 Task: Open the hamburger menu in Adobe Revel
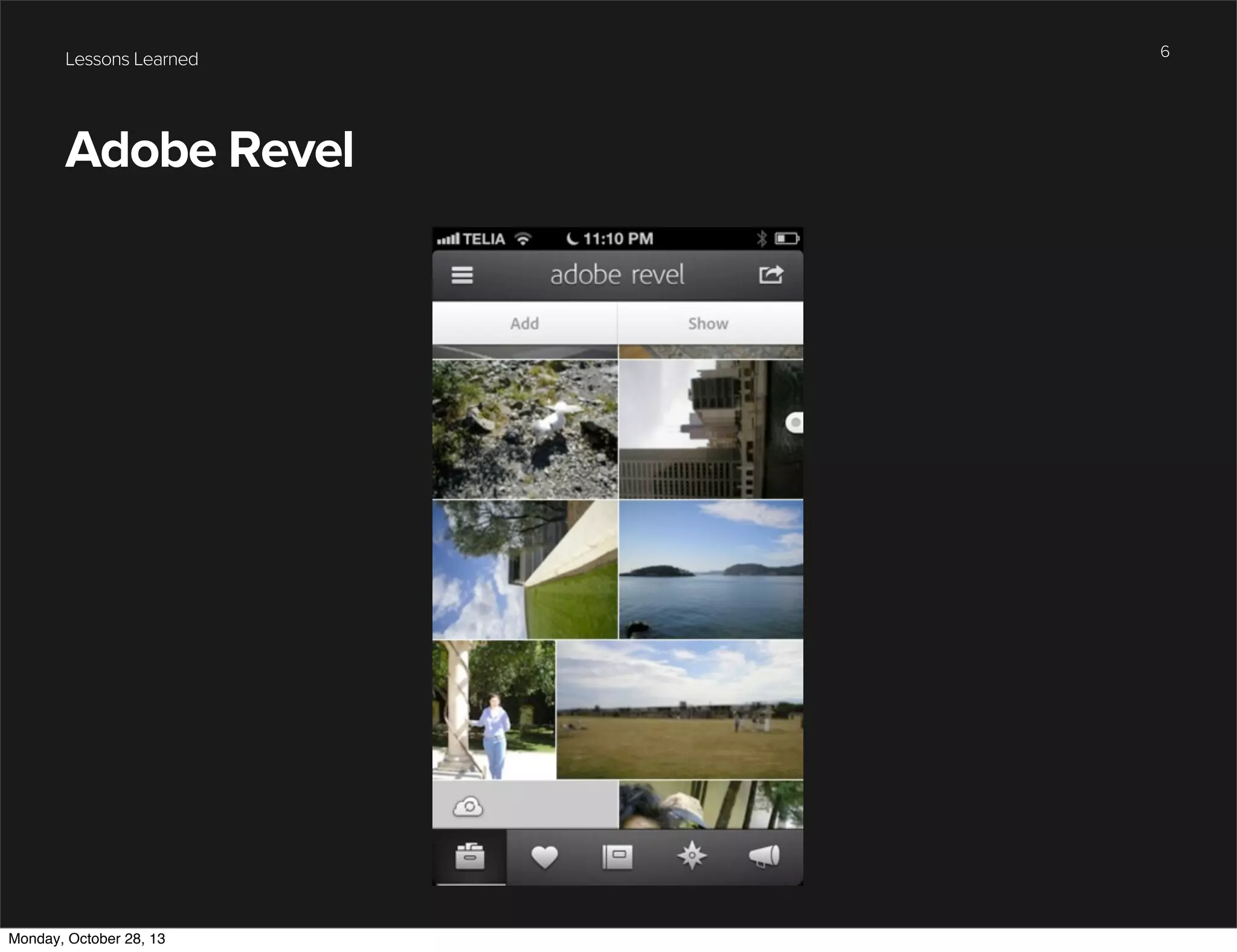462,275
